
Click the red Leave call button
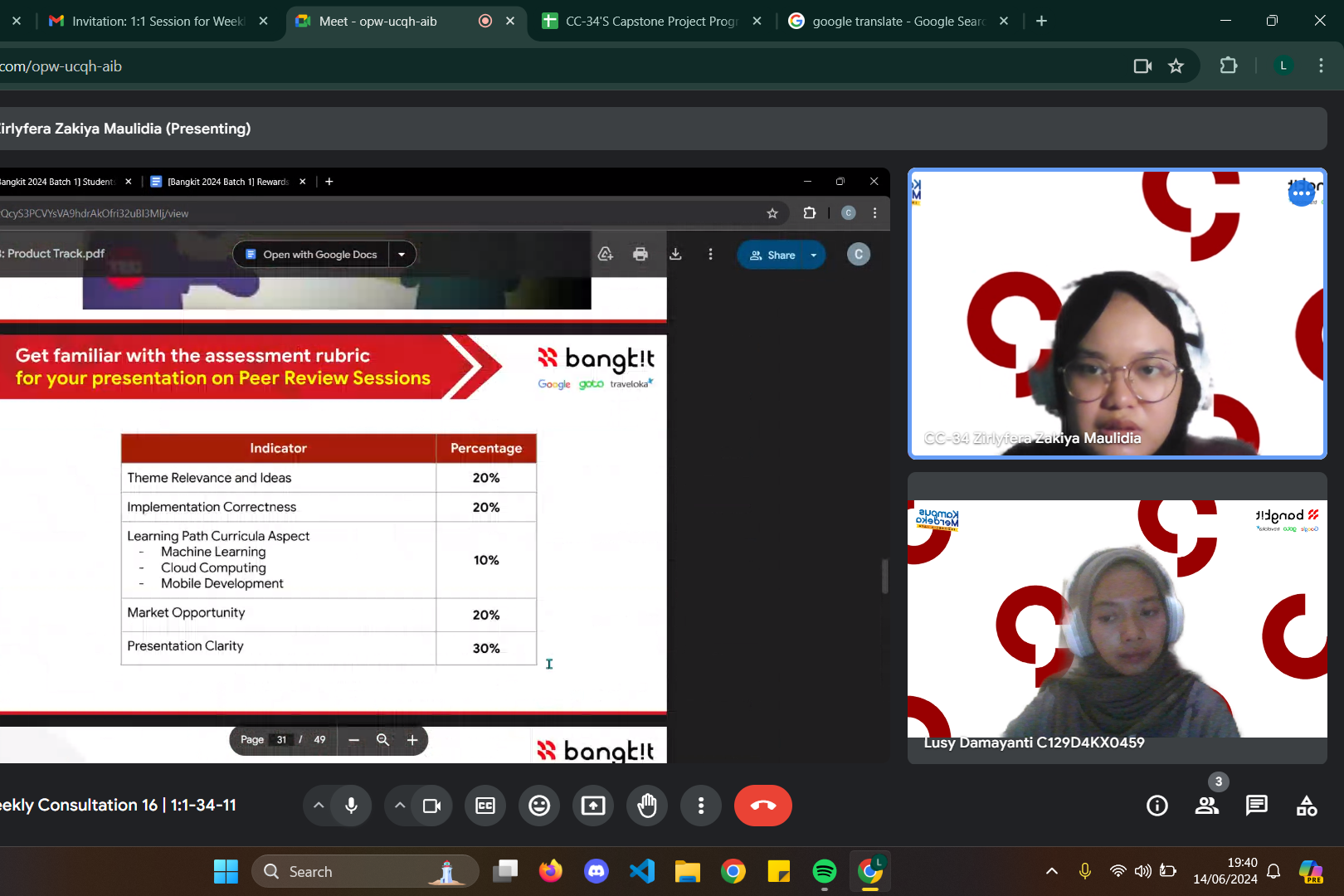click(x=762, y=806)
